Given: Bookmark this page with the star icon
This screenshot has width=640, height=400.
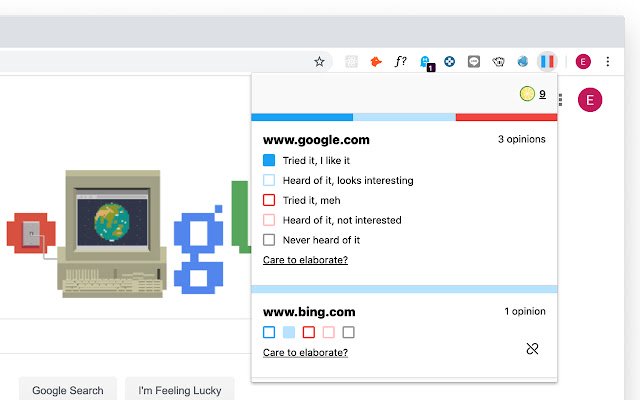Looking at the screenshot, I should click(x=319, y=62).
